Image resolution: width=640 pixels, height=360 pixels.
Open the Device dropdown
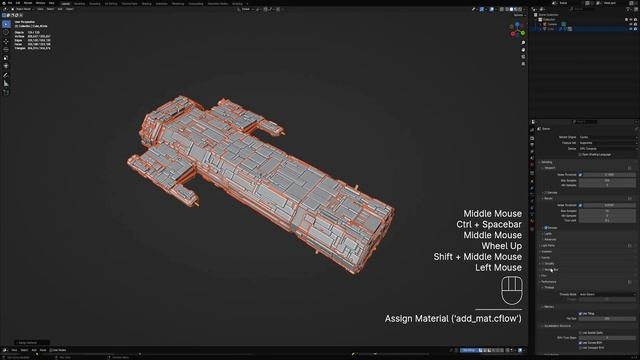tap(607, 149)
